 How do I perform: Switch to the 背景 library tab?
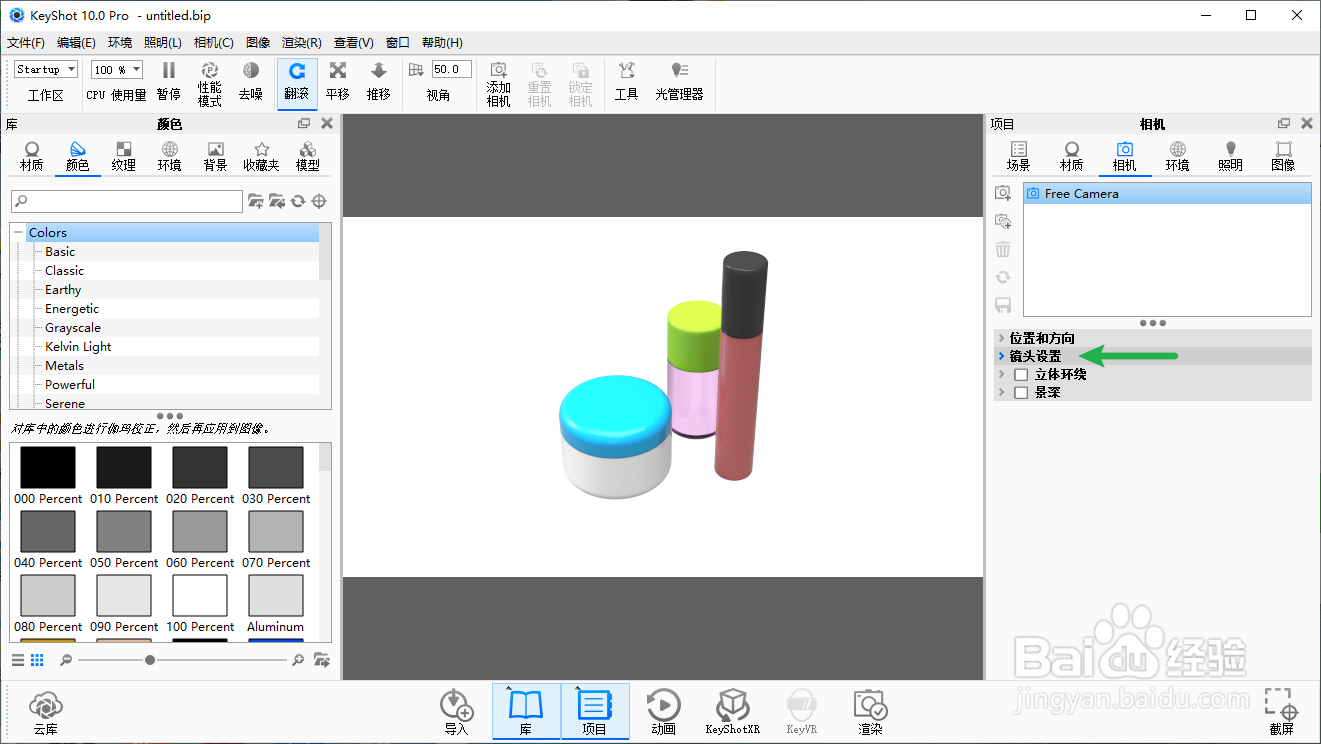pos(215,157)
